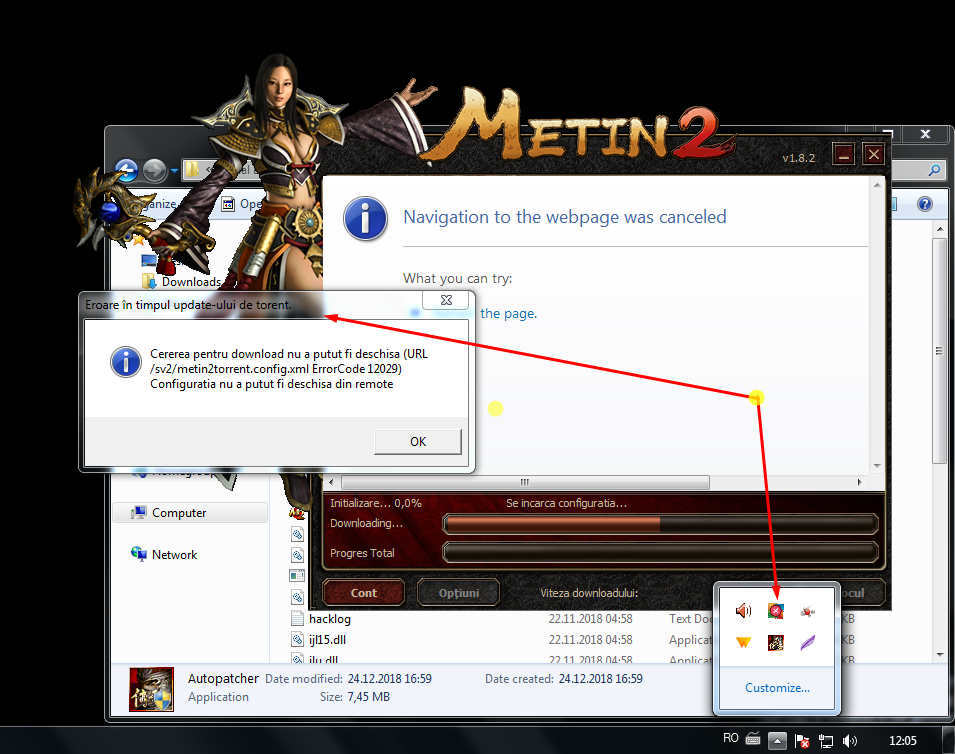Select the hacklog text file
955x754 pixels.
pyautogui.click(x=329, y=619)
